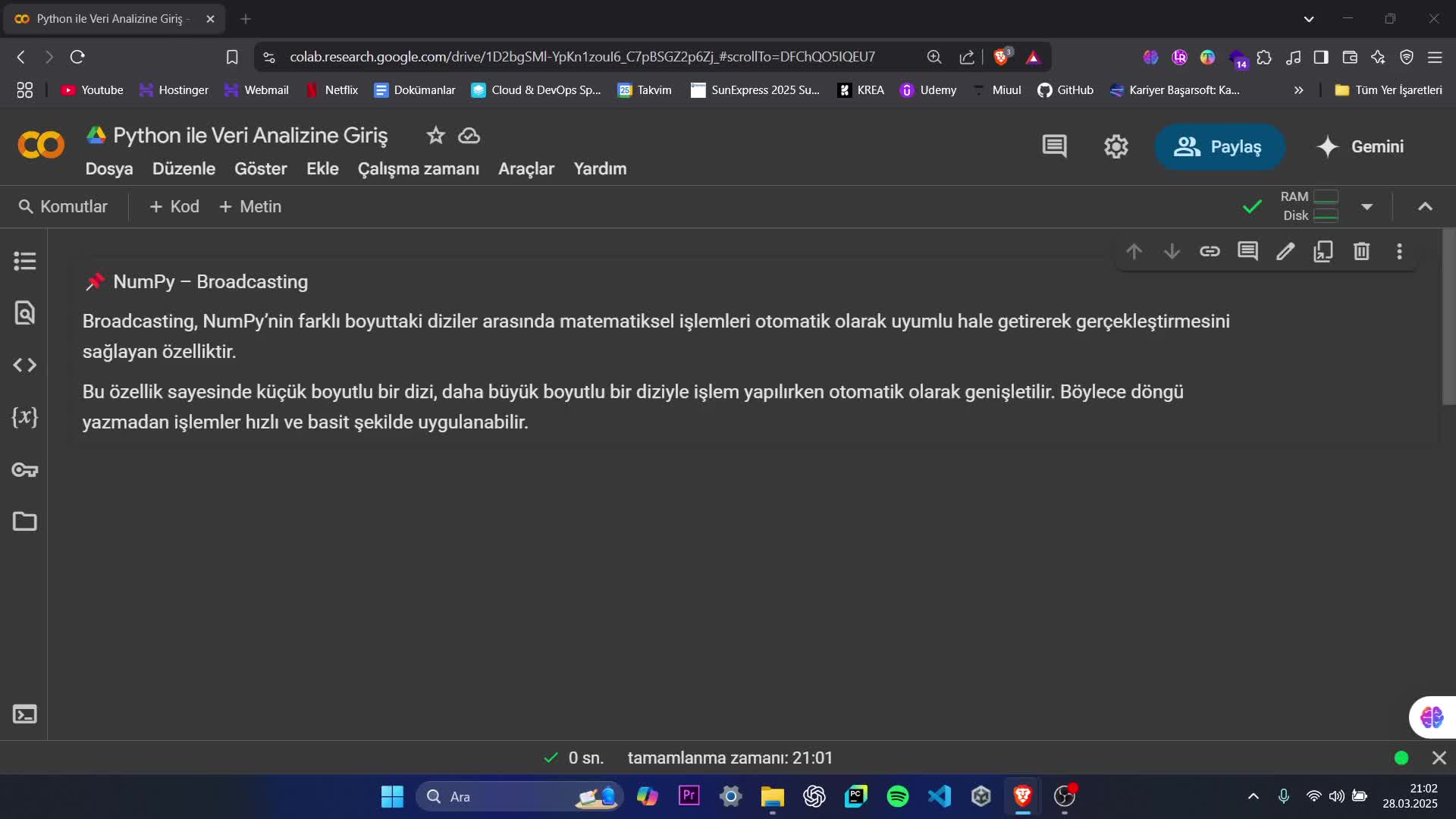The width and height of the screenshot is (1456, 819).
Task: Add a text cell with + Metin
Action: (249, 206)
